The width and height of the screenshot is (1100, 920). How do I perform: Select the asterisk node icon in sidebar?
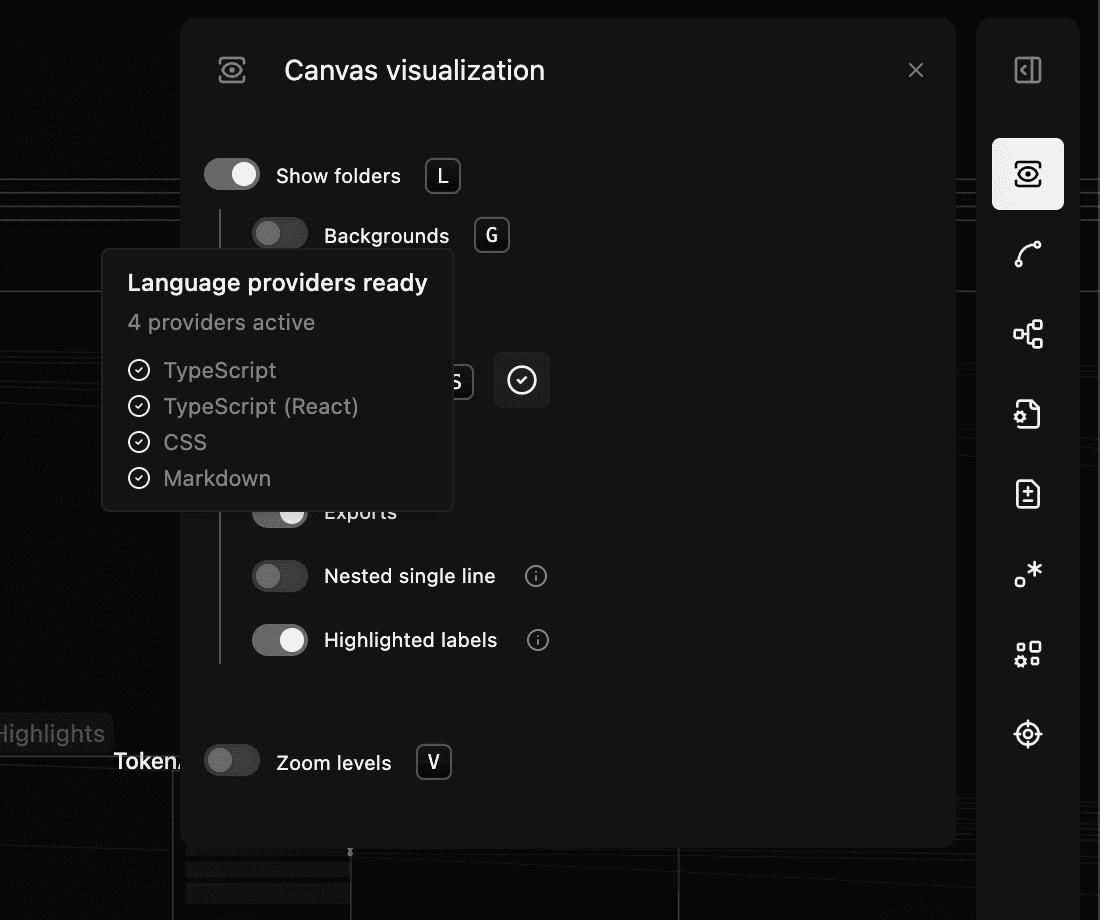point(1027,573)
